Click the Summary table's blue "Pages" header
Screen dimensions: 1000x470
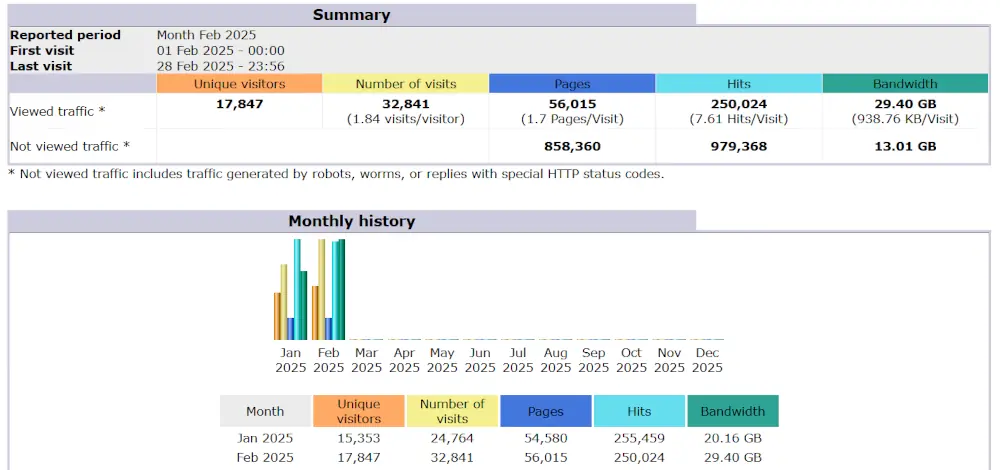[x=572, y=84]
